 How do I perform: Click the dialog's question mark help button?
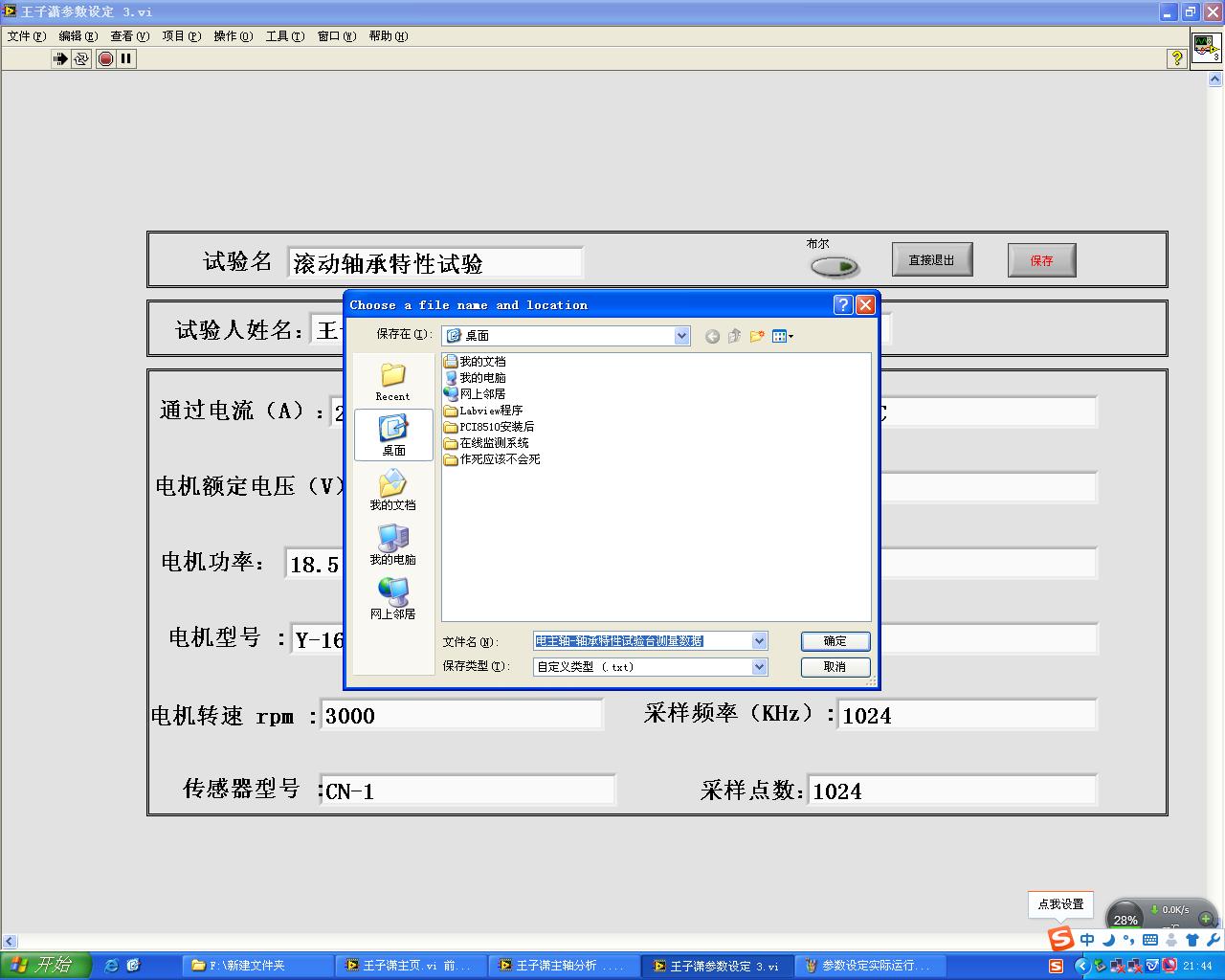[843, 304]
